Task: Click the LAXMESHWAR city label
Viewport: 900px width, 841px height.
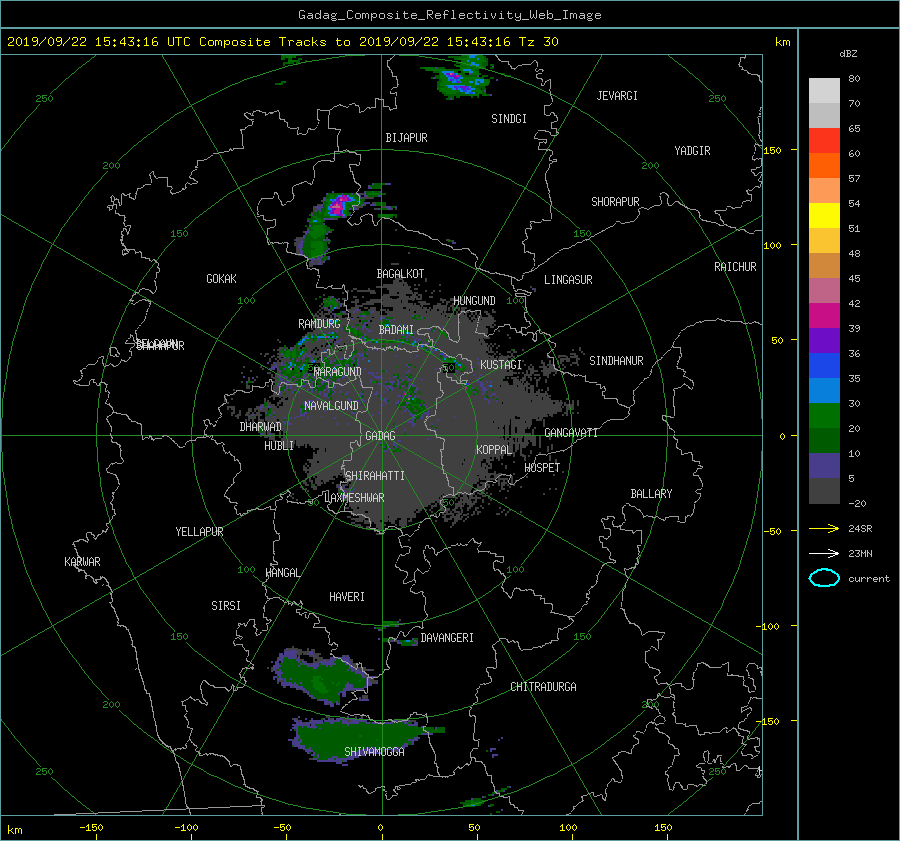Action: coord(354,498)
